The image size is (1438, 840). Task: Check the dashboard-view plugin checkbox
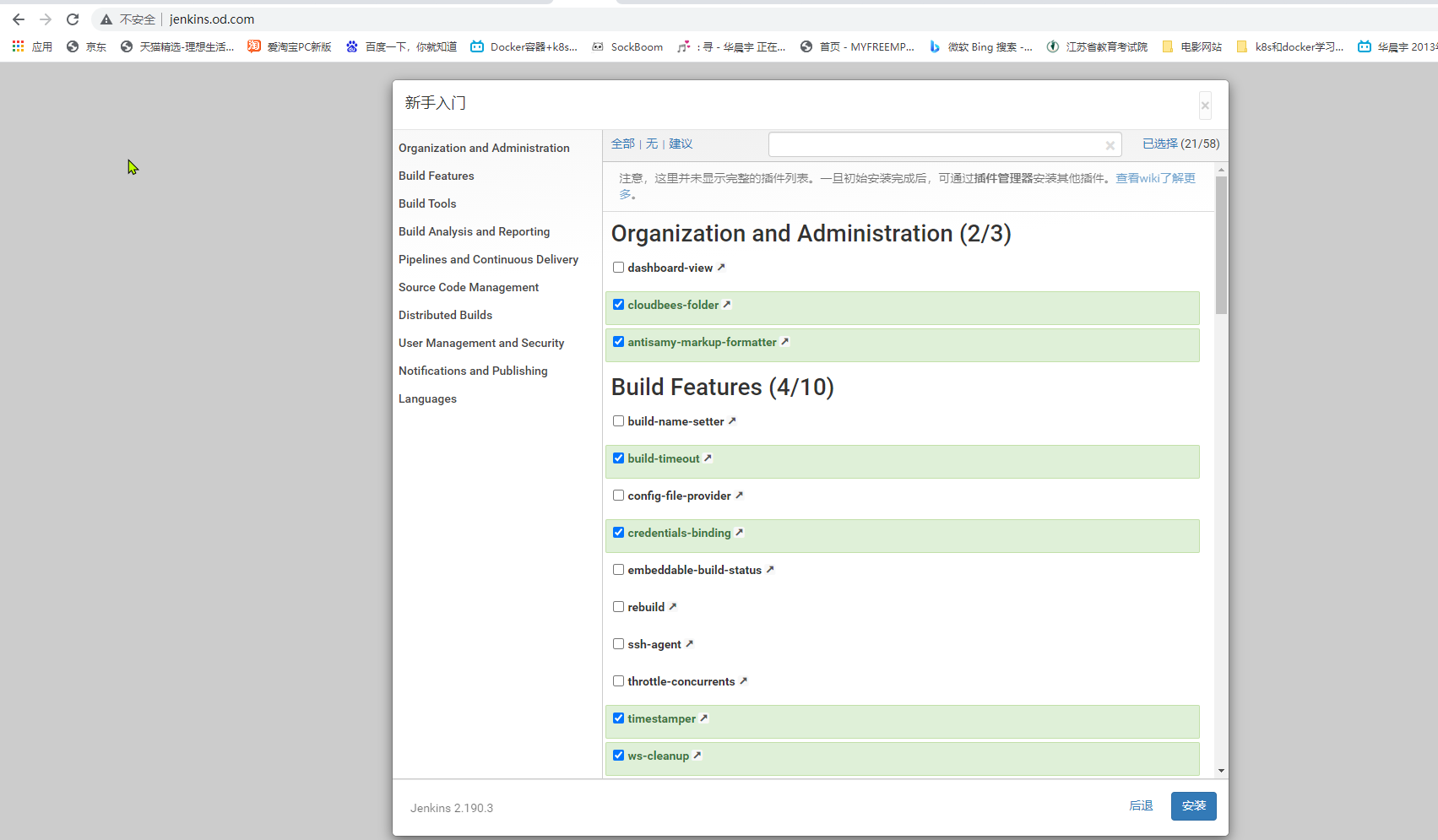point(618,268)
